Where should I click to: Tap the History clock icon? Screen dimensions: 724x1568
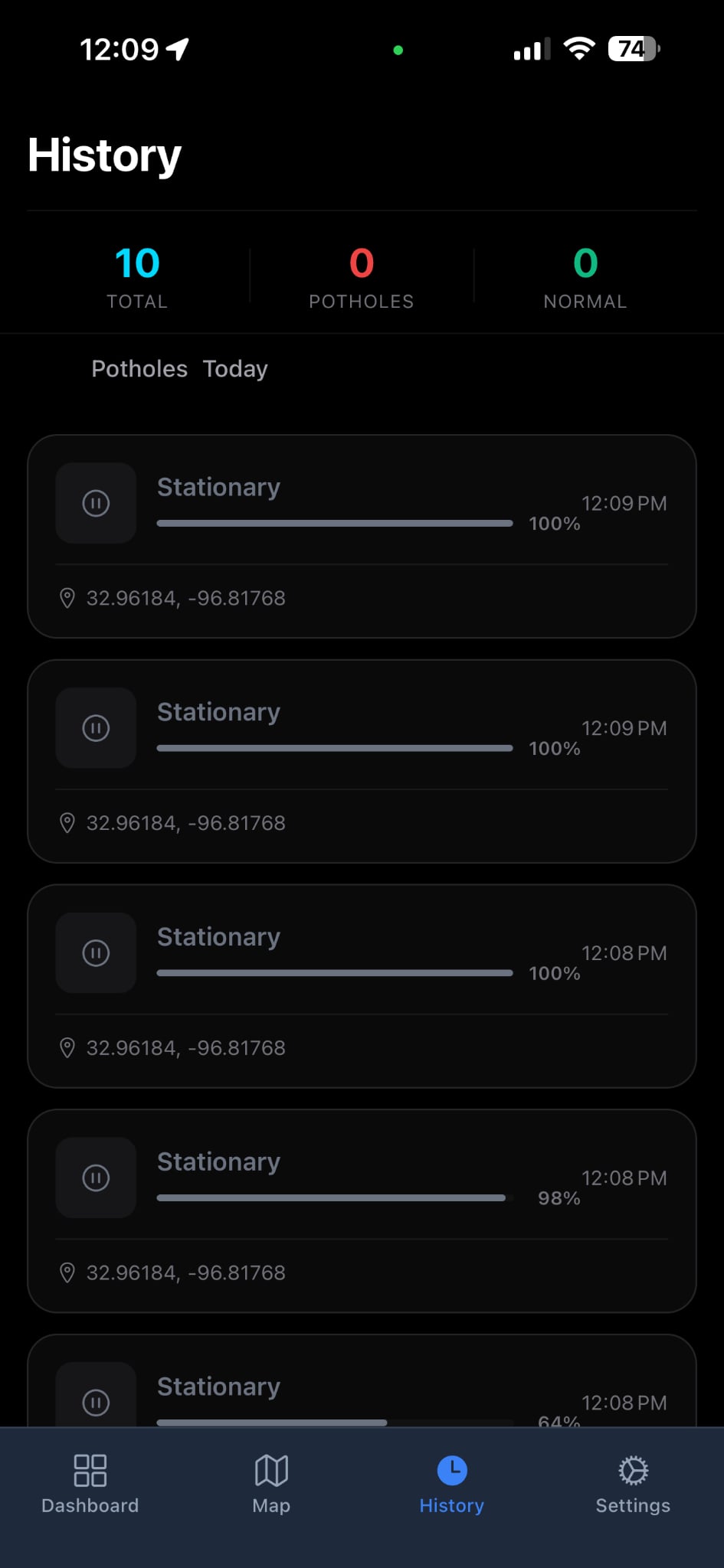452,1470
